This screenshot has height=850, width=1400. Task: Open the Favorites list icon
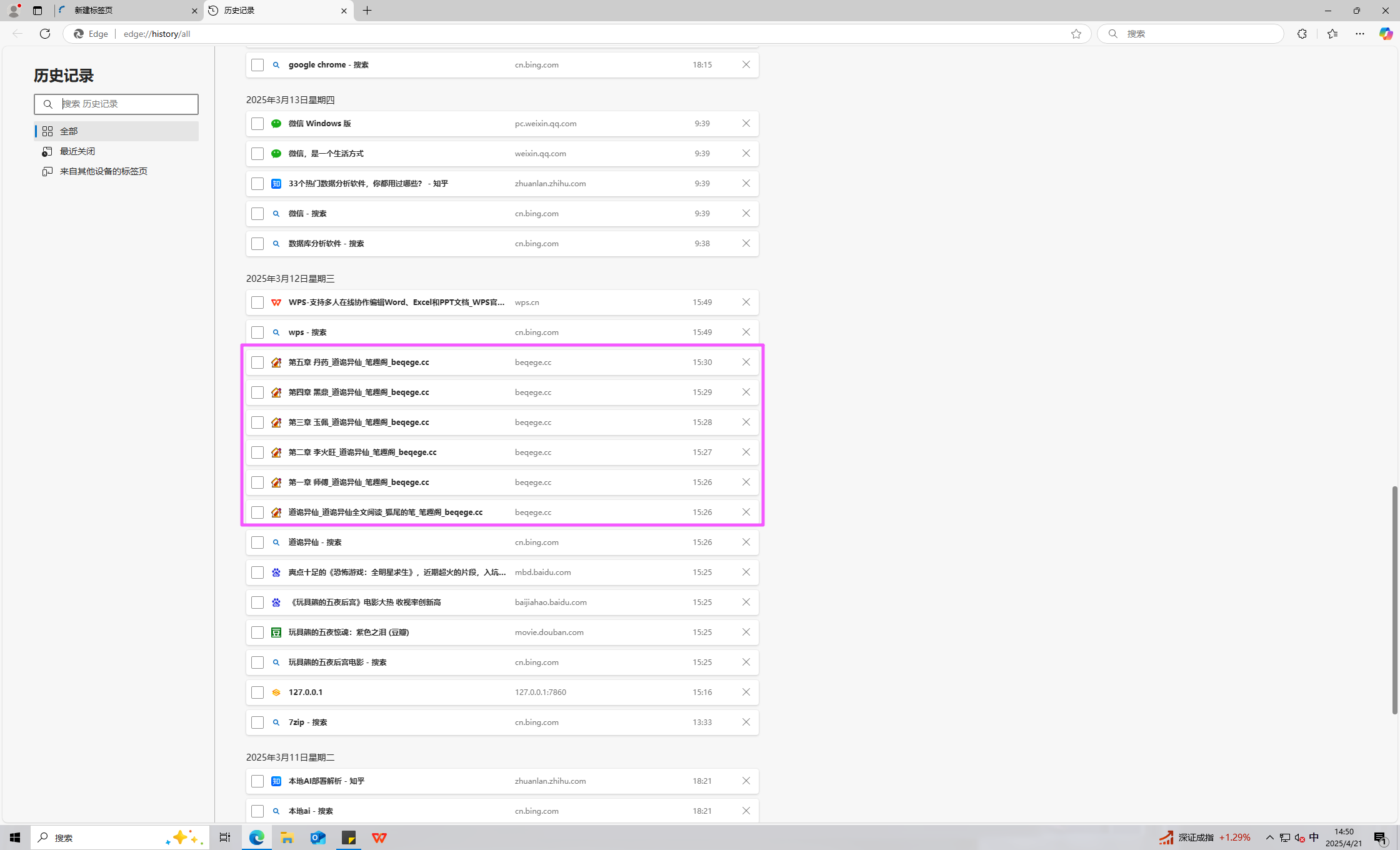click(x=1332, y=34)
